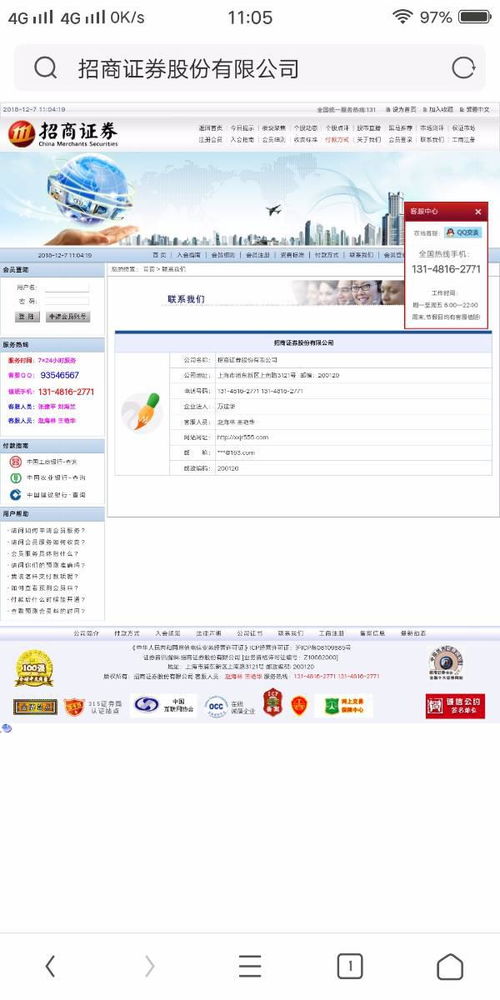The width and height of the screenshot is (500, 1000).
Task: Click the 315证券网 certification badge
Action: [x=92, y=707]
